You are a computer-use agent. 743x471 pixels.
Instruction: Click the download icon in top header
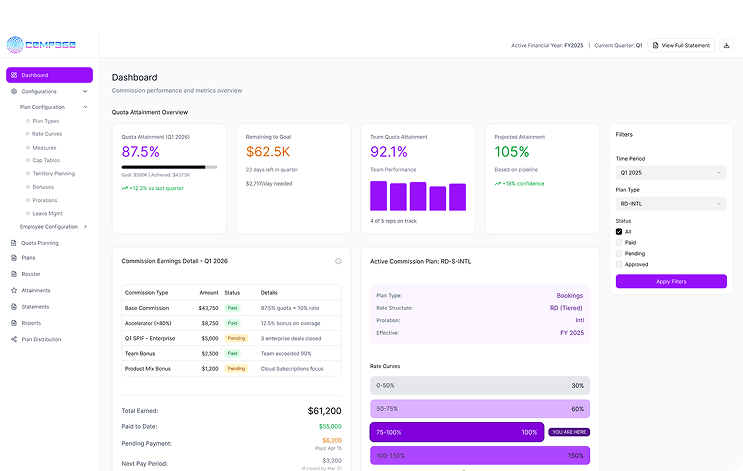[x=726, y=45]
